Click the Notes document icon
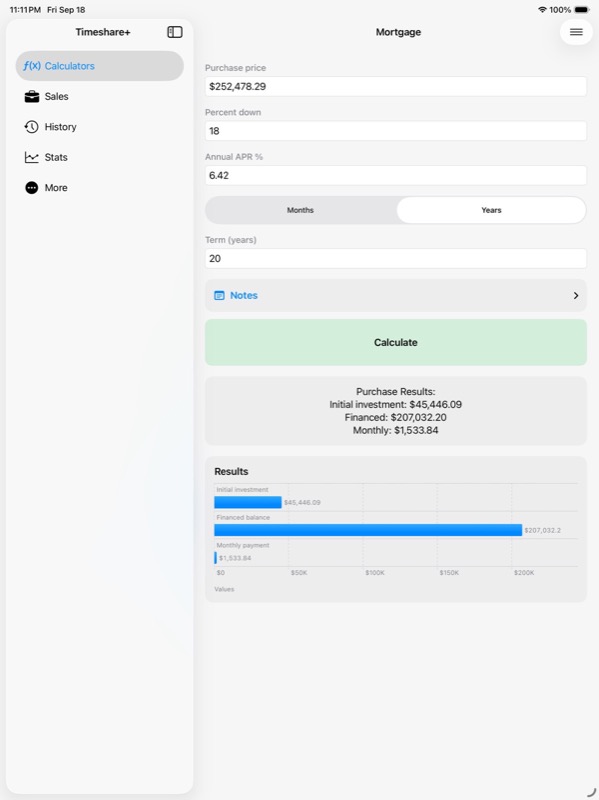 click(x=219, y=295)
